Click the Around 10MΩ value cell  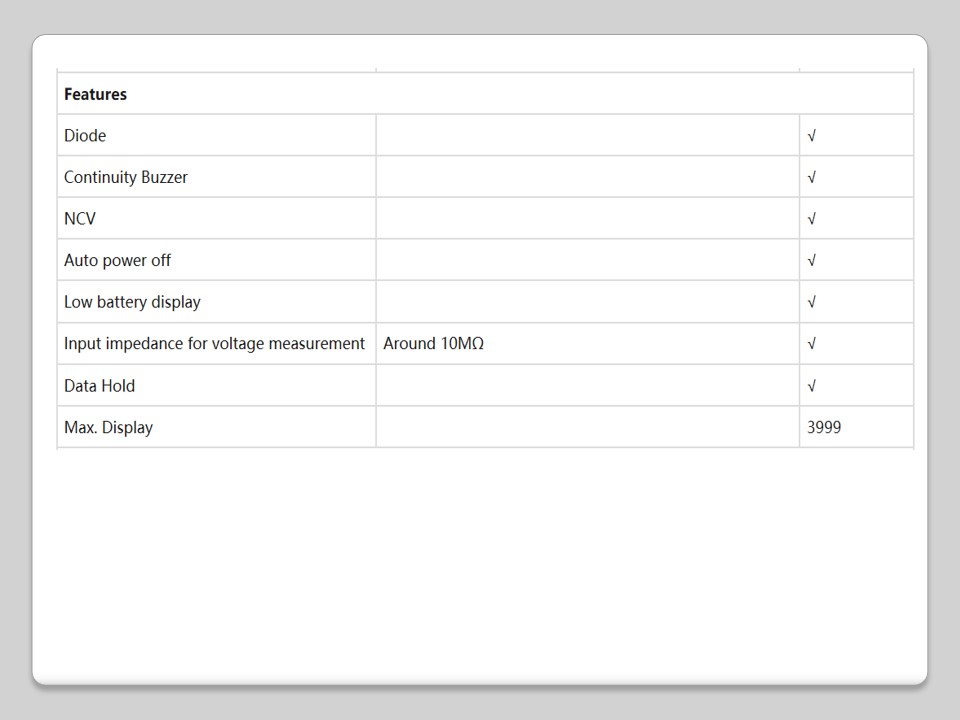[434, 343]
